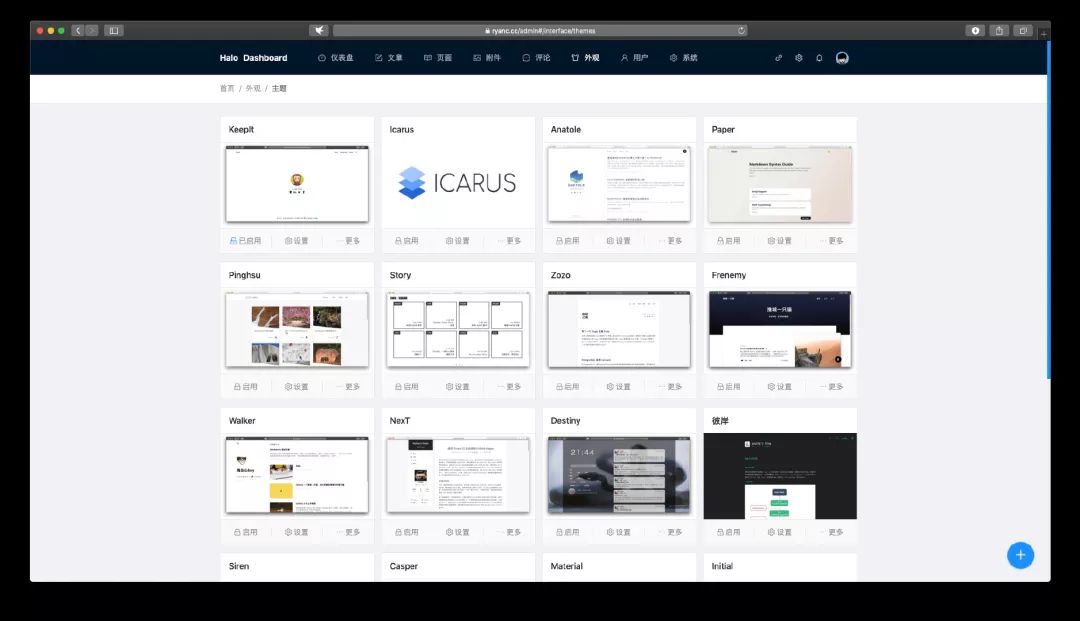
Task: Click the Safari address bar
Action: click(x=540, y=30)
